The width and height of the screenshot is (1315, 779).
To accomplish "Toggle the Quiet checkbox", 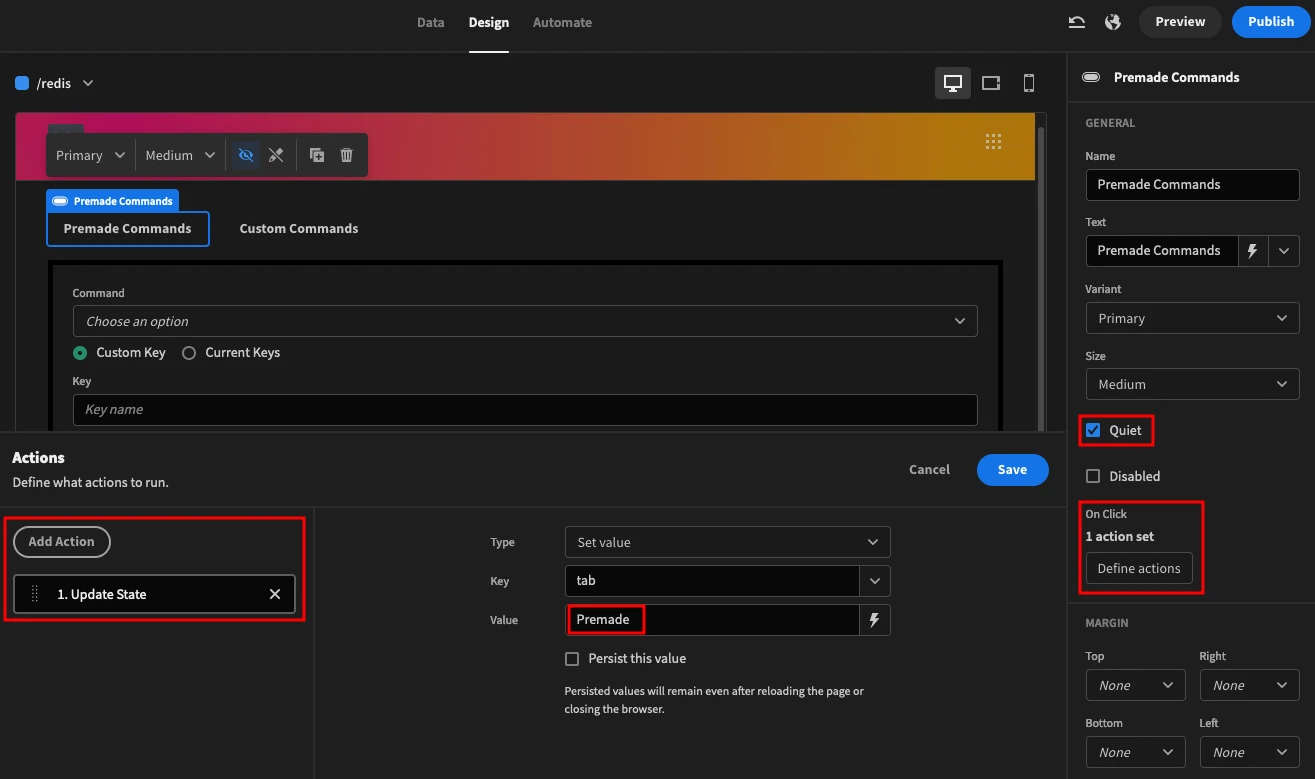I will click(x=1093, y=430).
